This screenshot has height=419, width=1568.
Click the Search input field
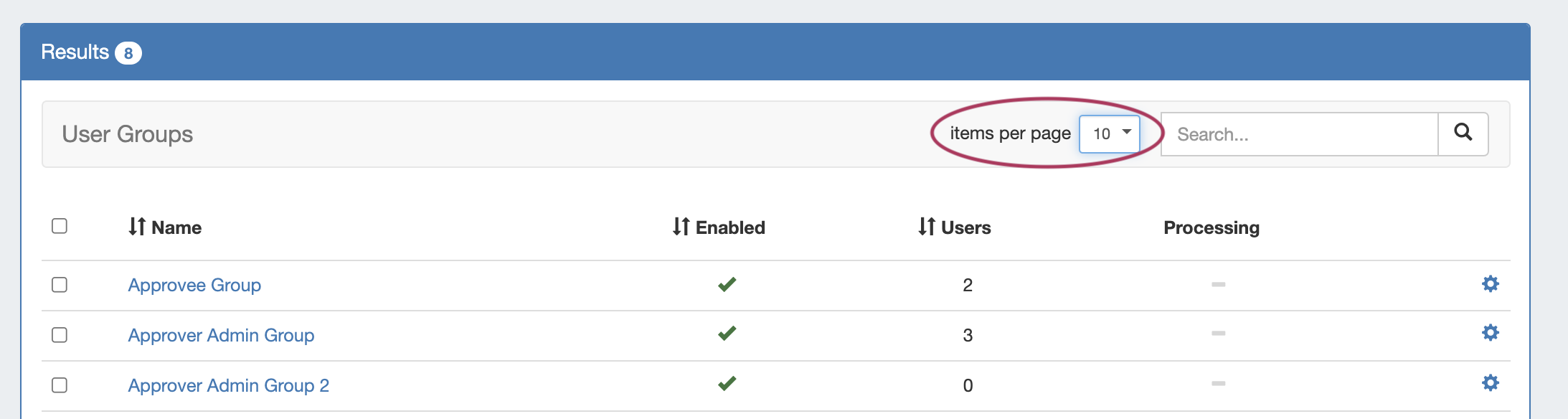coord(1299,134)
